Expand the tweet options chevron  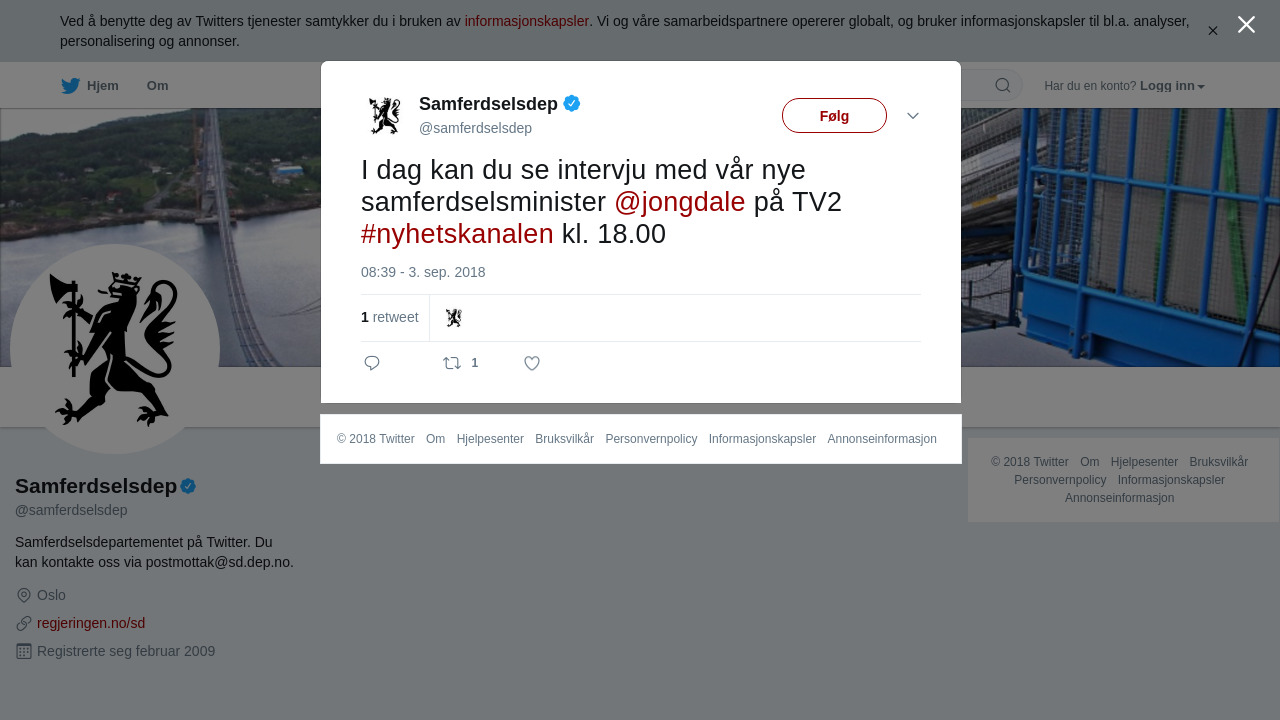tap(913, 116)
